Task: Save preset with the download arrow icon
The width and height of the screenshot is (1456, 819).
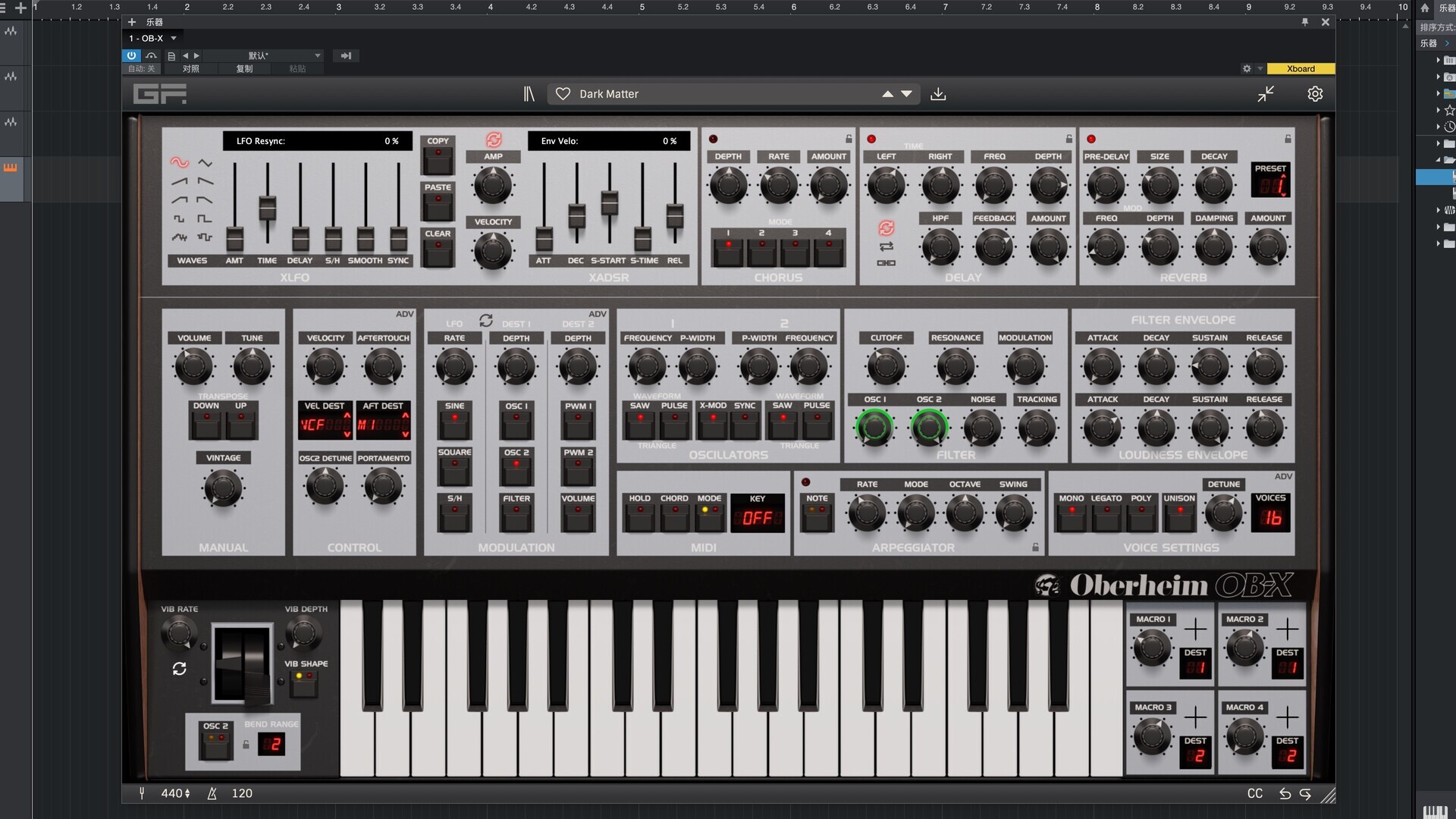Action: pyautogui.click(x=938, y=94)
